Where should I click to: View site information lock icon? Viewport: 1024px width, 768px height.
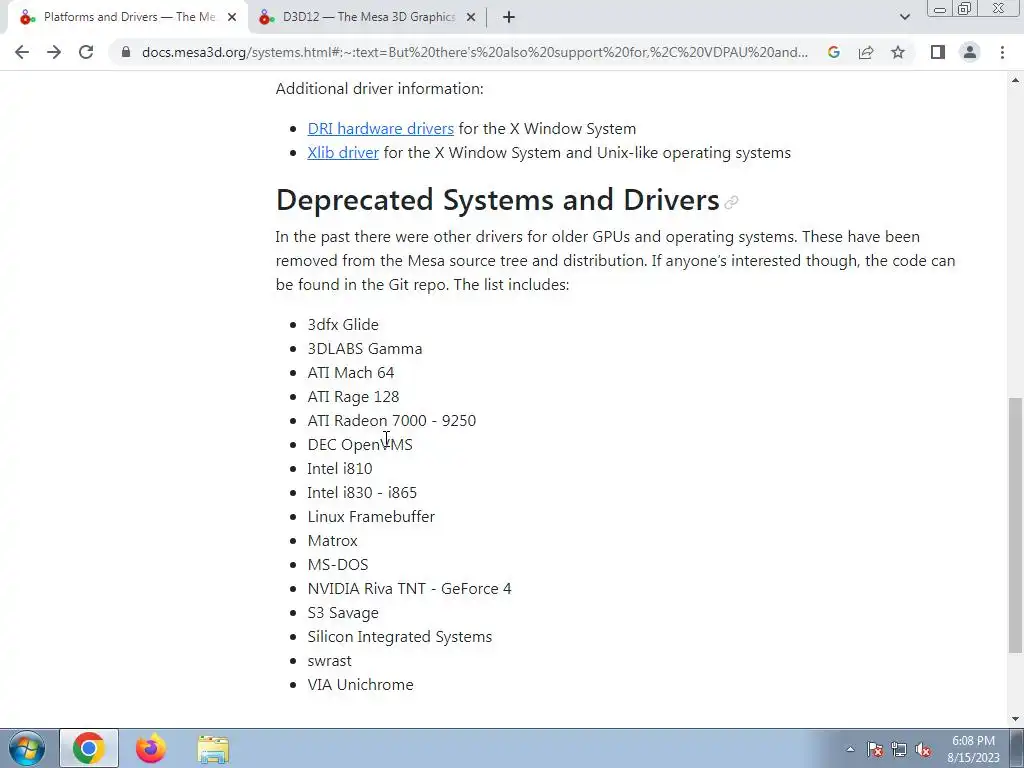[126, 52]
